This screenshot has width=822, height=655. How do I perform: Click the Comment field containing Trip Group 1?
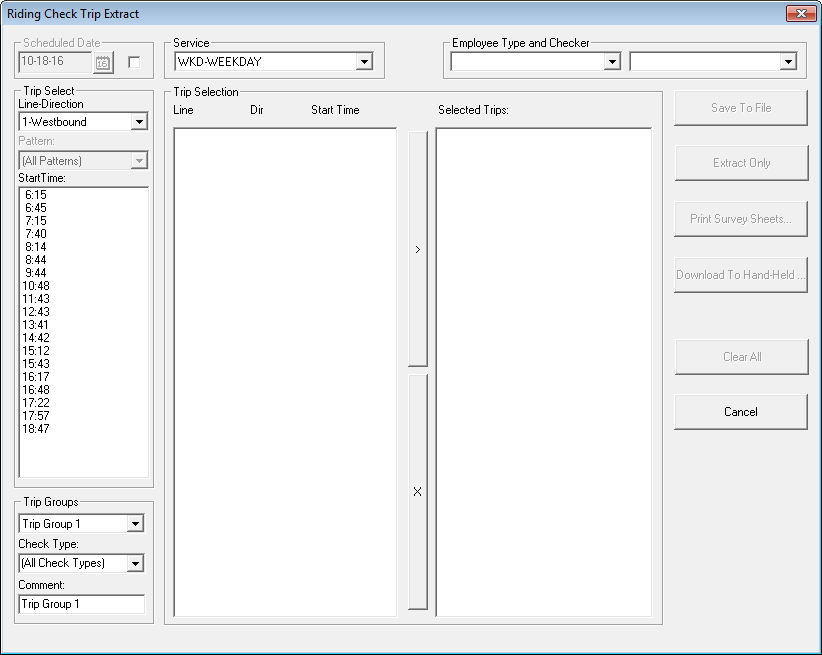tap(80, 604)
